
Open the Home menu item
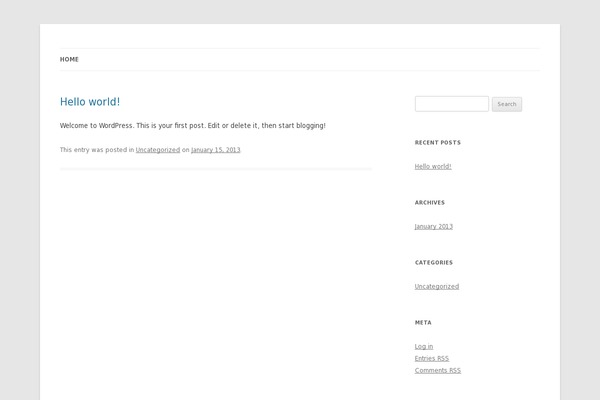[69, 59]
